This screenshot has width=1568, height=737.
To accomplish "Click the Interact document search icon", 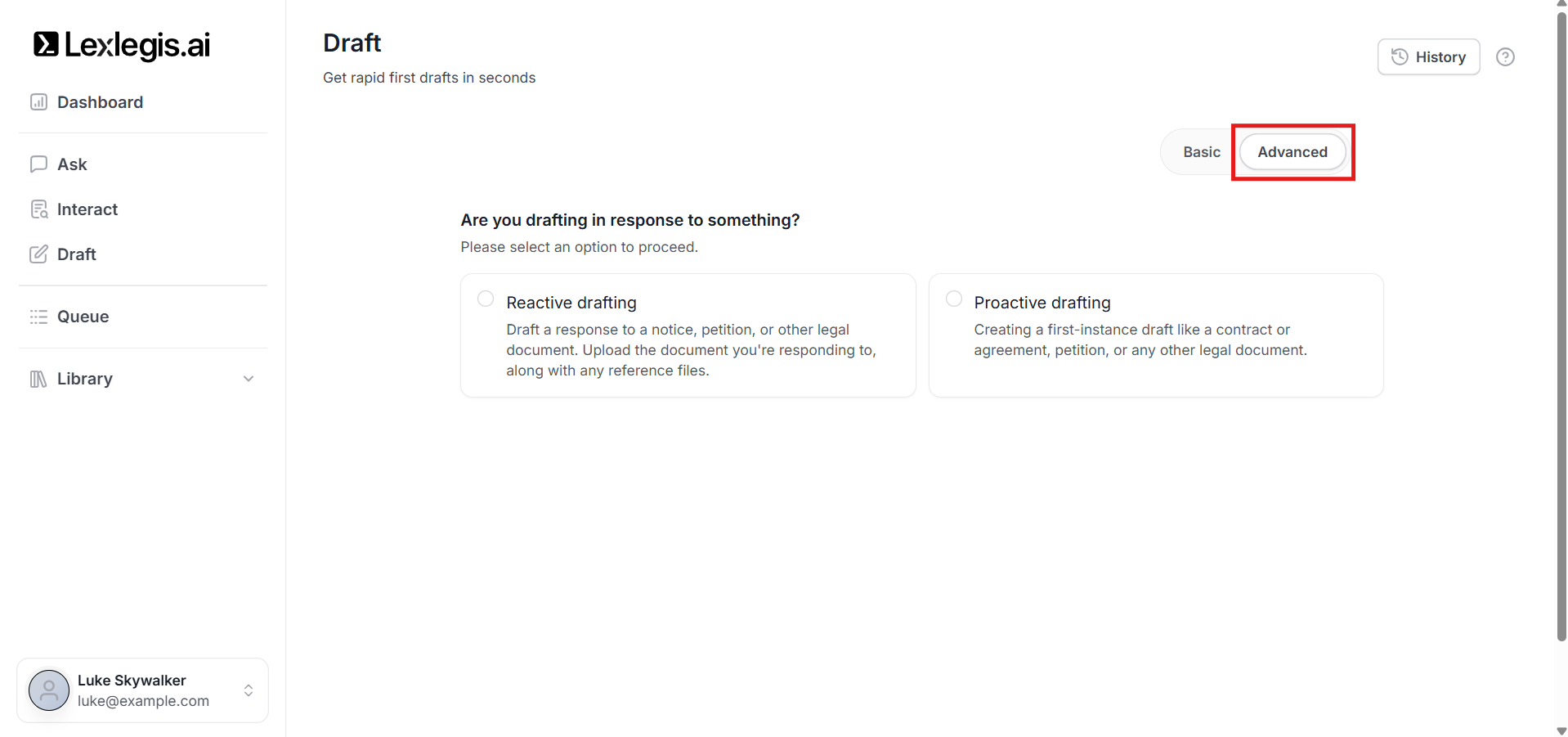I will 38,209.
